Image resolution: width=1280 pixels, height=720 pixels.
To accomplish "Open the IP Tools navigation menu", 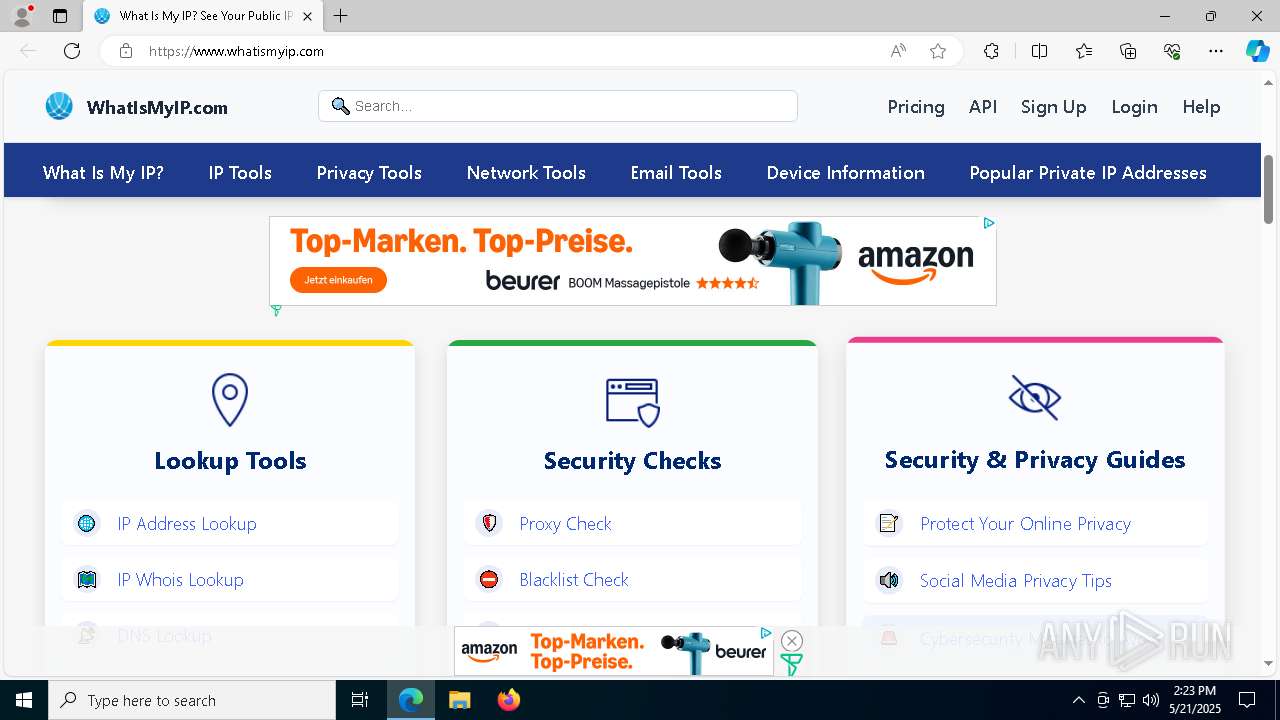I will pos(240,173).
